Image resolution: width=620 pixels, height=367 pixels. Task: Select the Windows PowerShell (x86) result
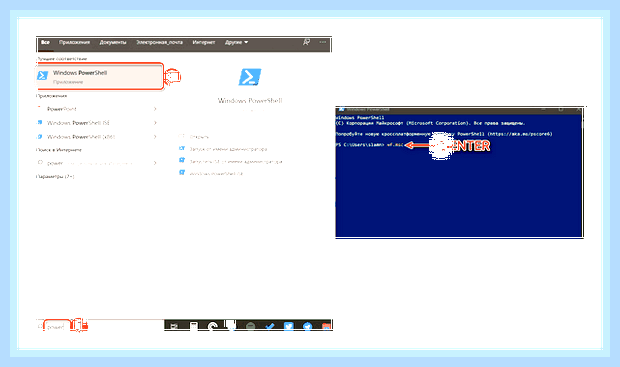[81, 137]
